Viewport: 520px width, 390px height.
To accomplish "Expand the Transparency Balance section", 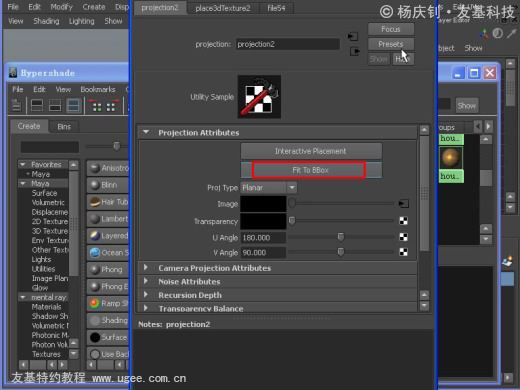I will pos(146,308).
